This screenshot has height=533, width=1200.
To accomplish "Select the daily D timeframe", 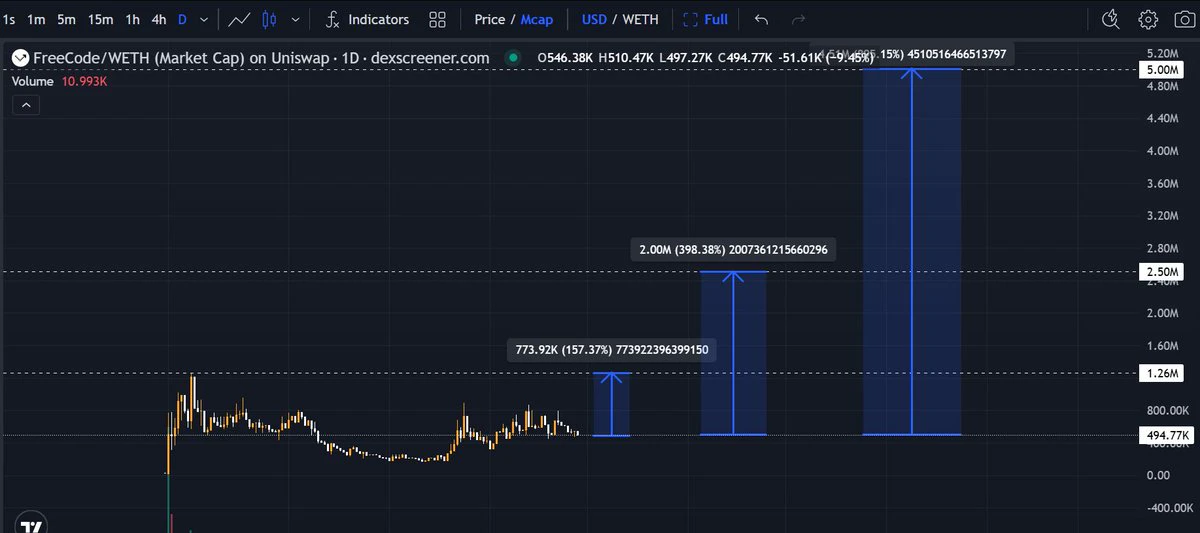I will pos(182,19).
